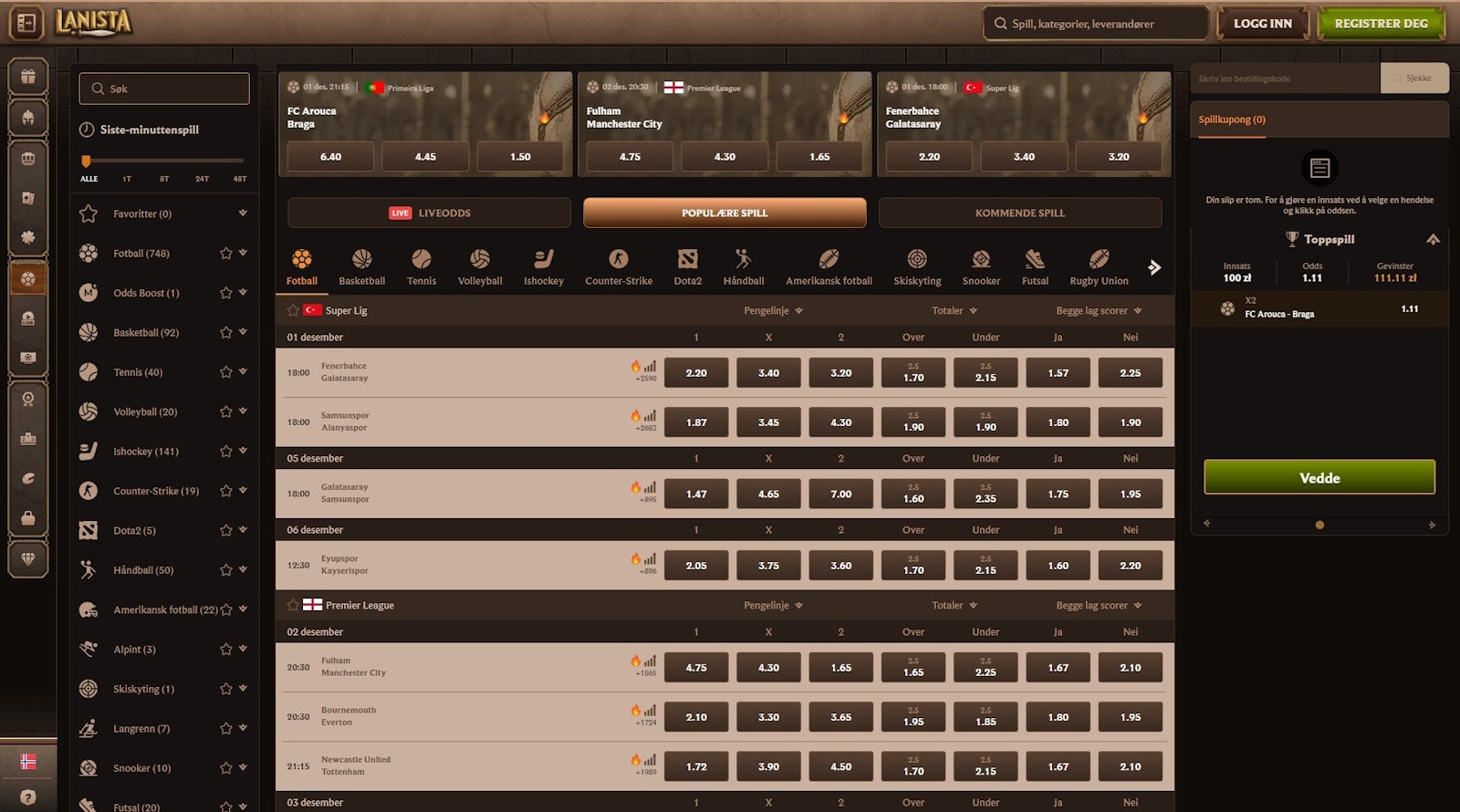Collapse the Toppspill panel
The image size is (1460, 812).
(x=1433, y=239)
